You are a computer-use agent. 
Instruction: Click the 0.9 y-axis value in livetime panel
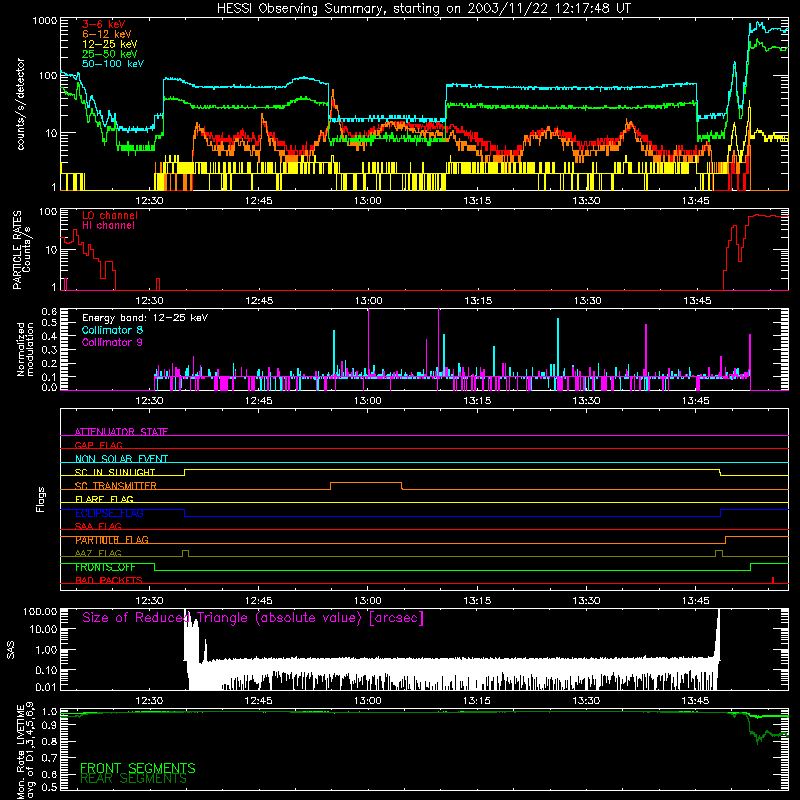(x=49, y=726)
